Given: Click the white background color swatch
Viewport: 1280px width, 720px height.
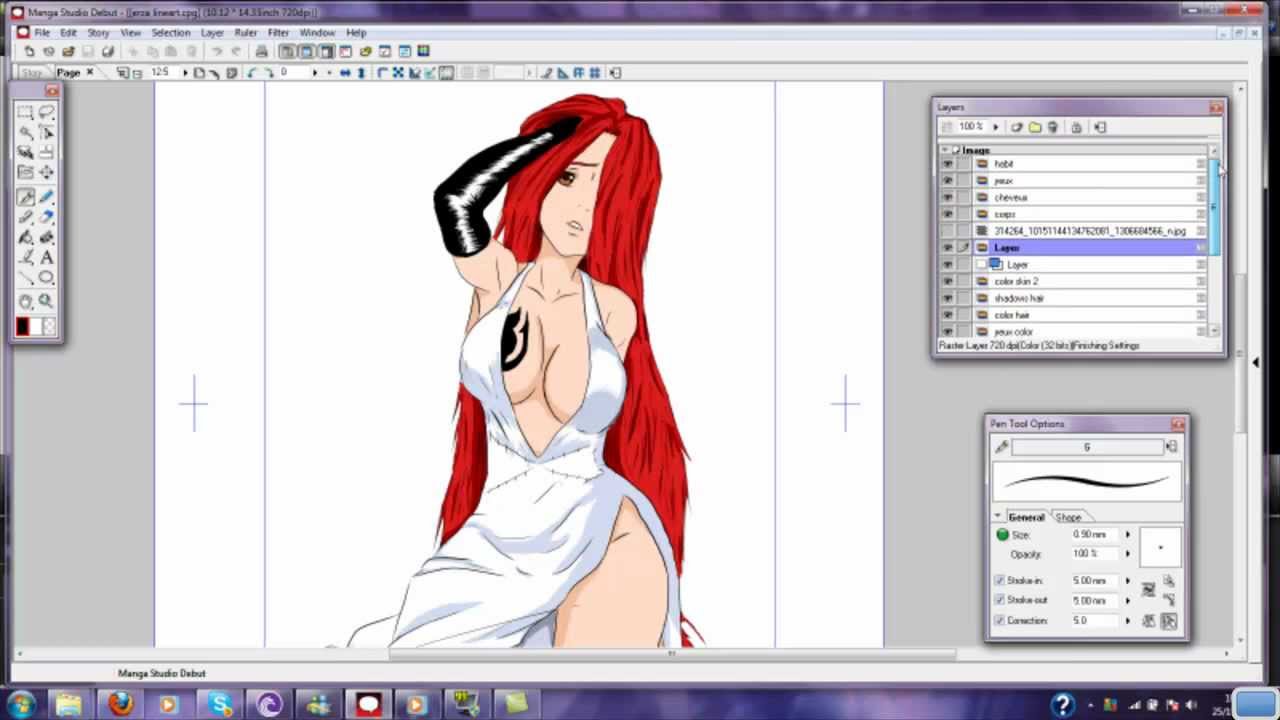Looking at the screenshot, I should (x=36, y=326).
